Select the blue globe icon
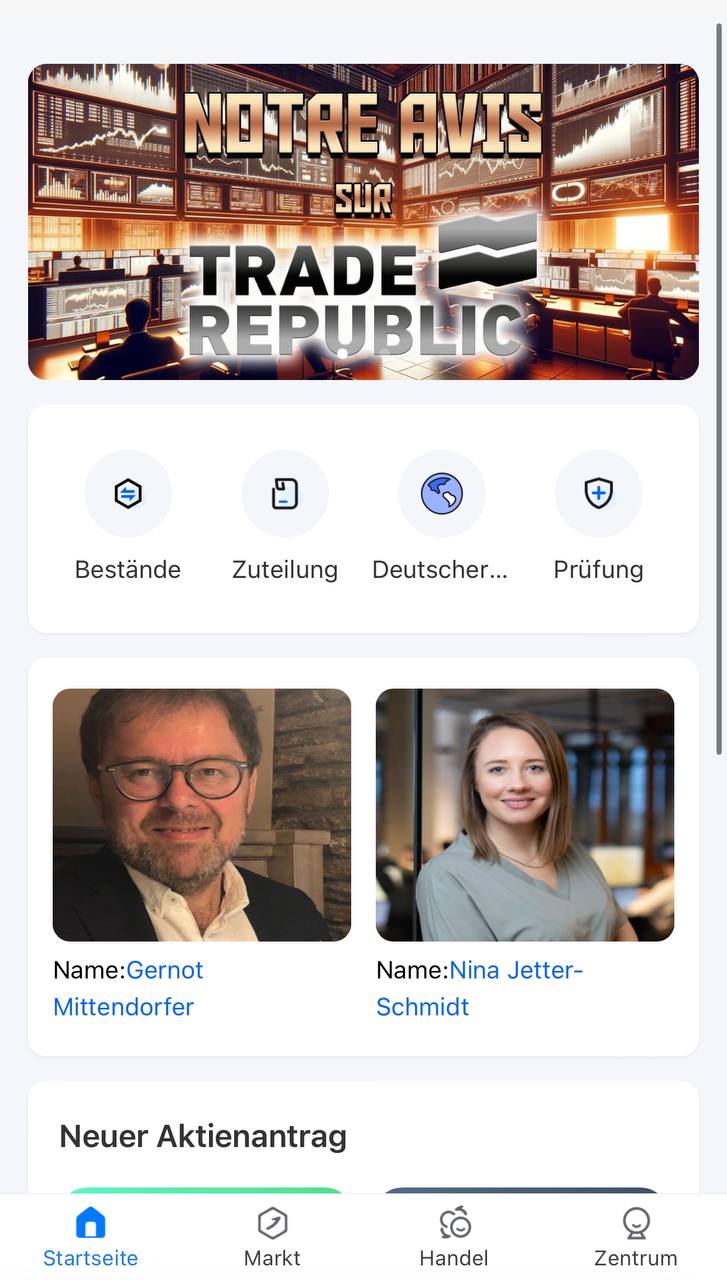The image size is (727, 1280). [x=441, y=494]
